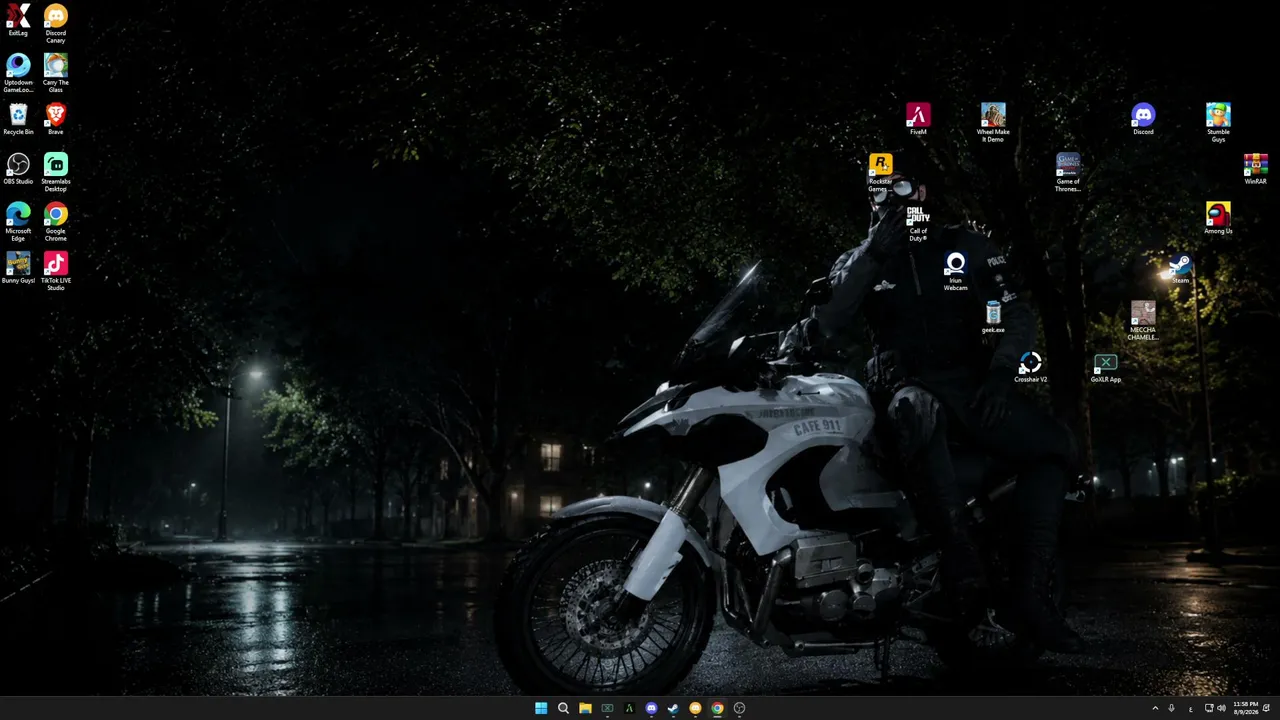Switch to Discord in the taskbar

tap(651, 708)
